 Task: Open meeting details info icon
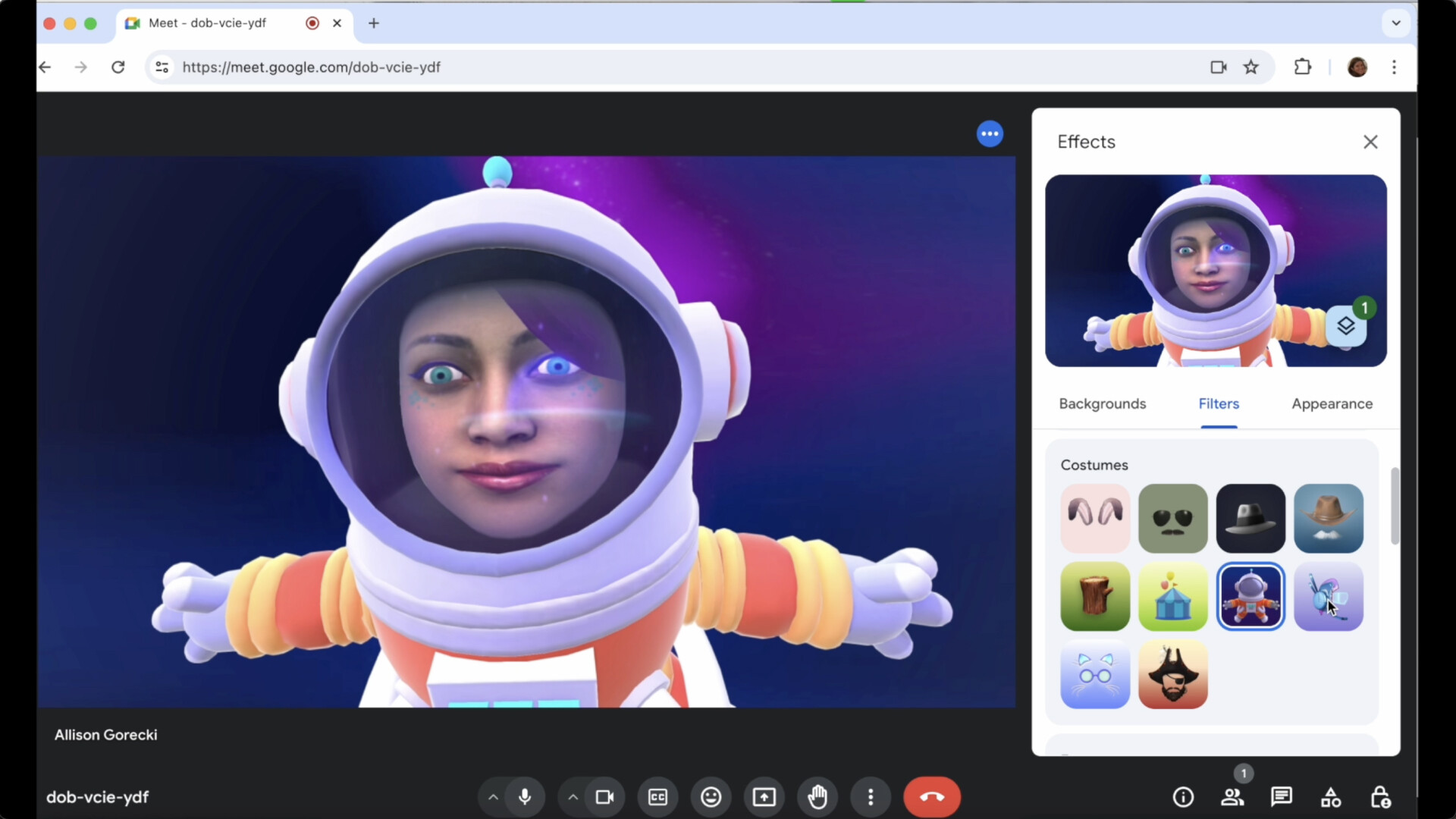pos(1183,797)
